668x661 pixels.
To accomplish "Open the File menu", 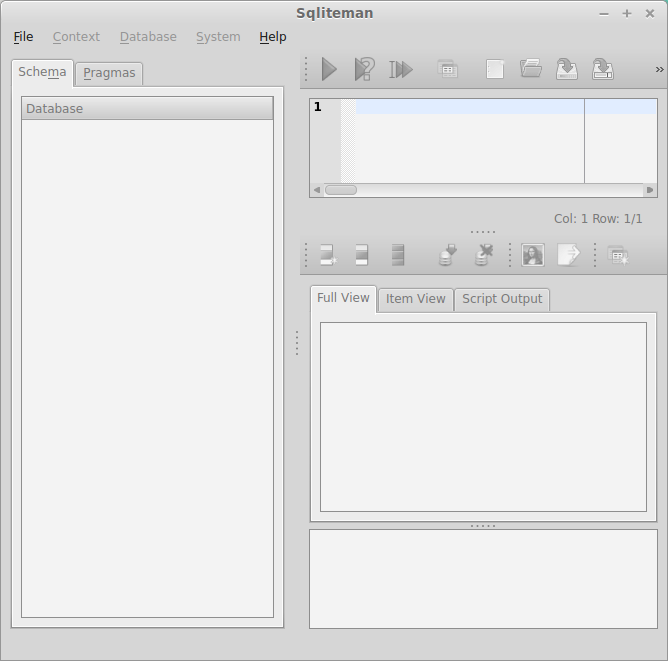I will tap(23, 37).
